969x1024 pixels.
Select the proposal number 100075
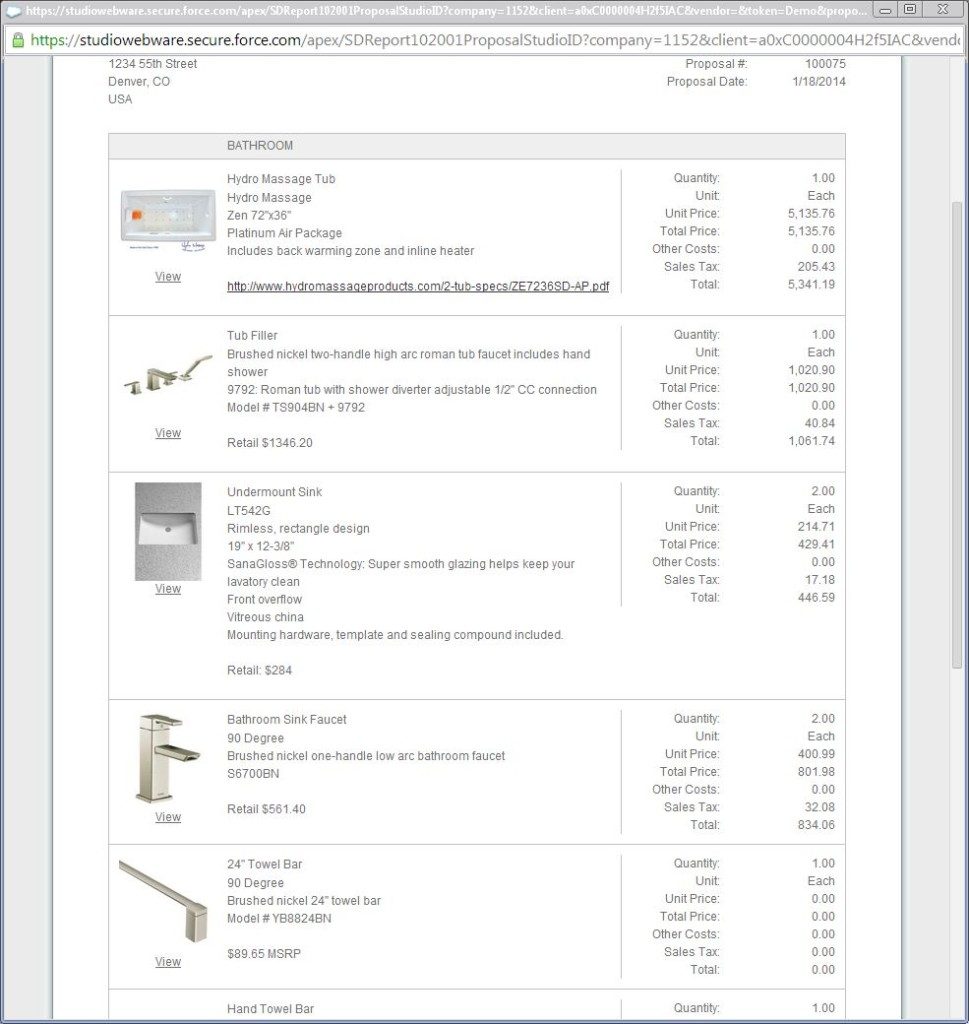pyautogui.click(x=825, y=64)
